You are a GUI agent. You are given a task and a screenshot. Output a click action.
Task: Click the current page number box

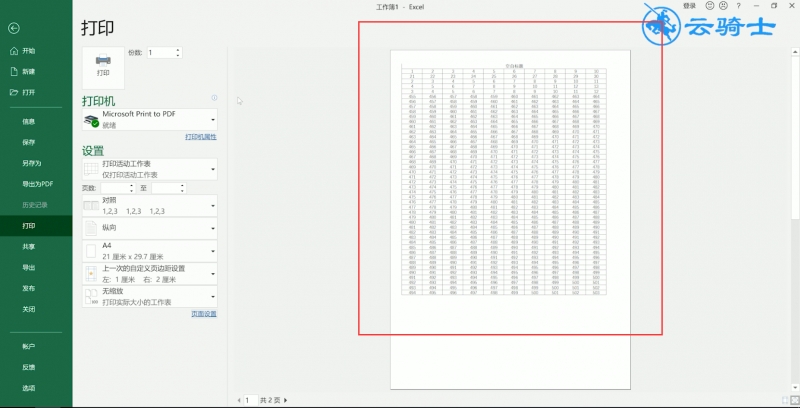click(251, 400)
